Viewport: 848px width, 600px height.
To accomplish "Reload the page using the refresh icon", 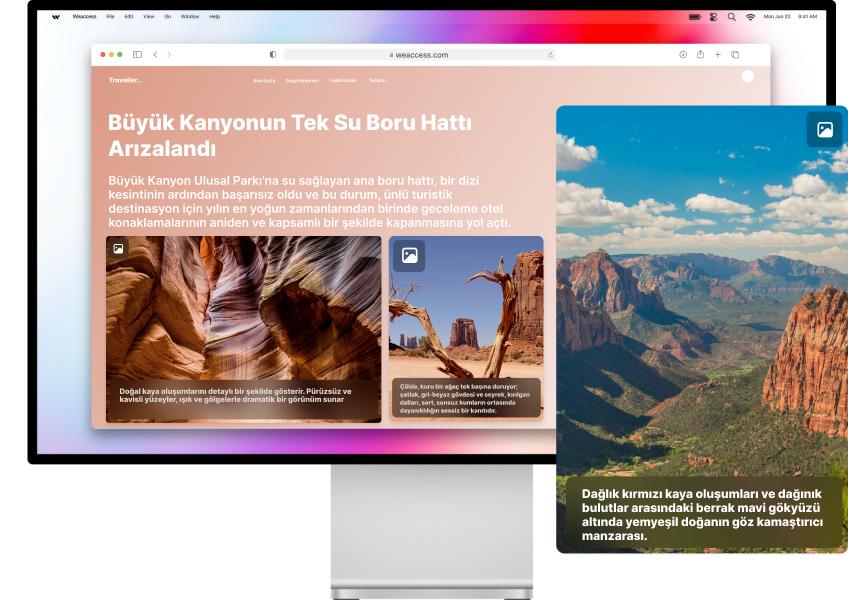I will tap(550, 55).
